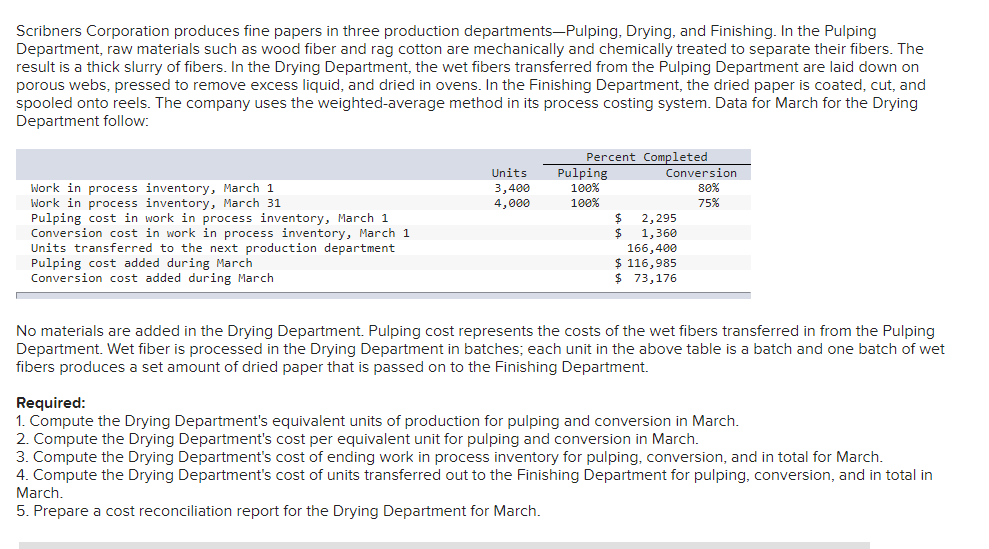Select 'Work in process inventory, March 1' row label
This screenshot has width=989, height=549.
tap(152, 188)
